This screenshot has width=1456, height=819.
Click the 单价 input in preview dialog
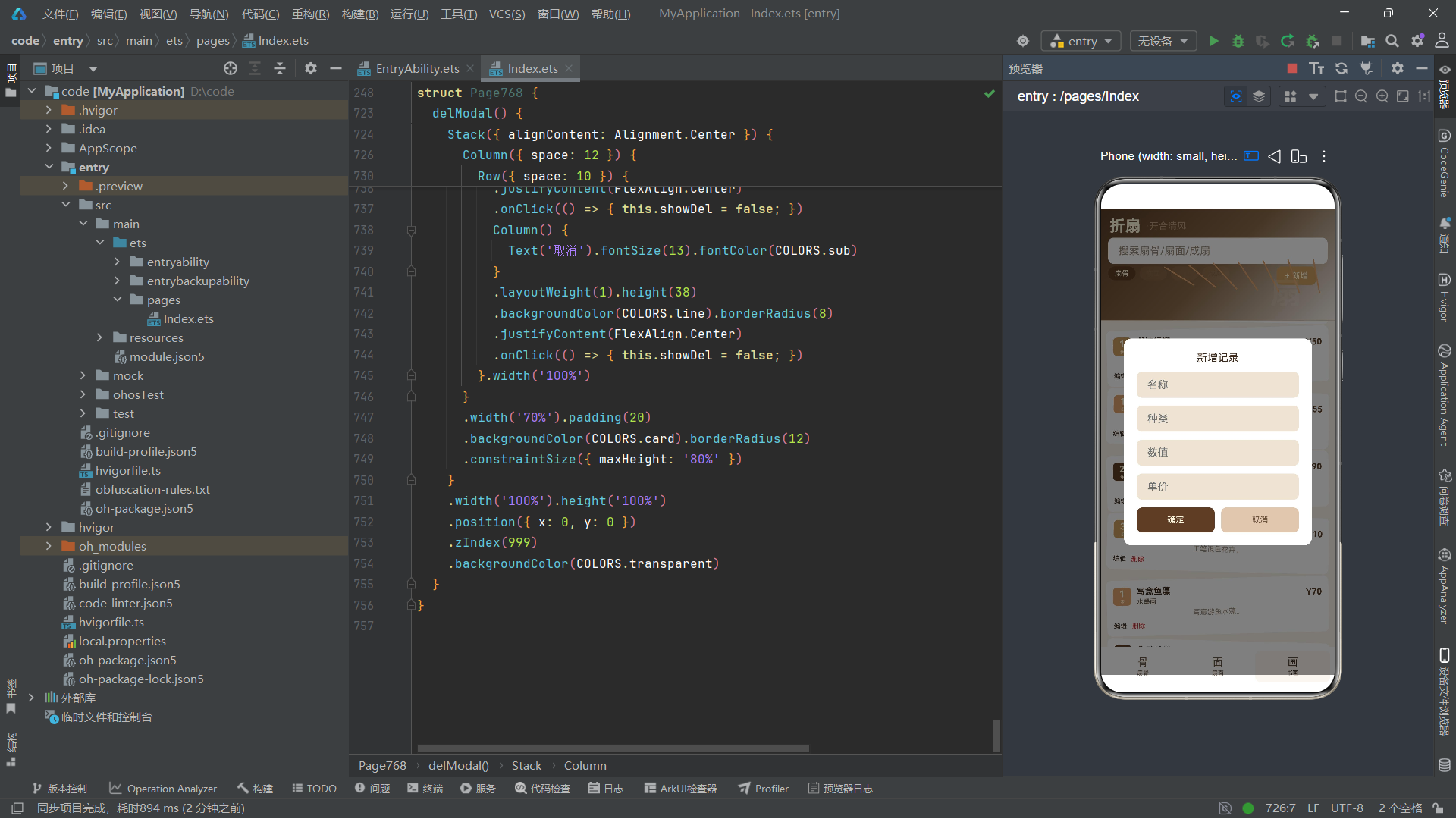[x=1218, y=486]
